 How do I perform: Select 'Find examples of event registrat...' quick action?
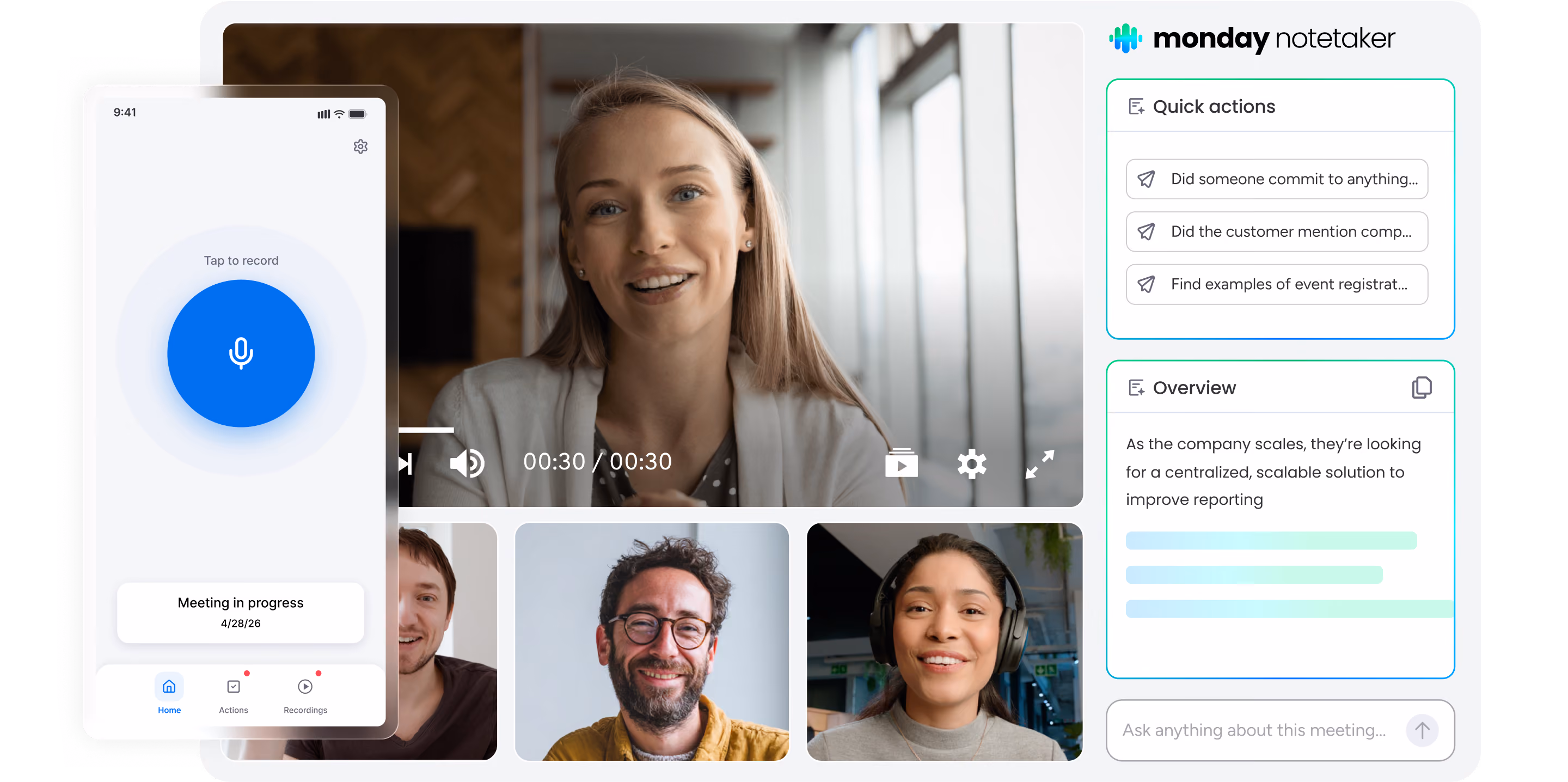[1276, 284]
